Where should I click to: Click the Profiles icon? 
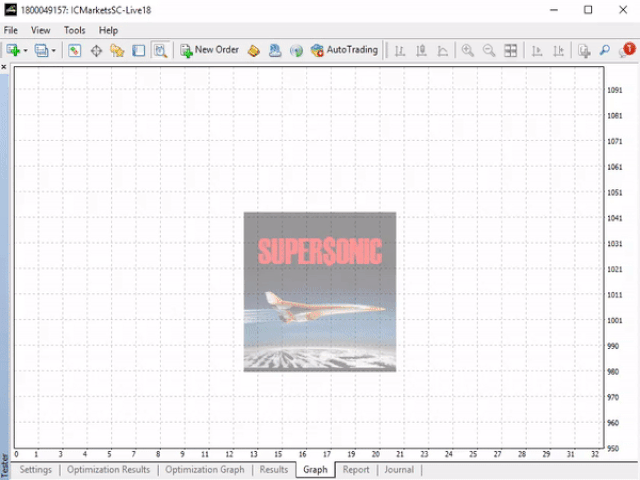41,51
